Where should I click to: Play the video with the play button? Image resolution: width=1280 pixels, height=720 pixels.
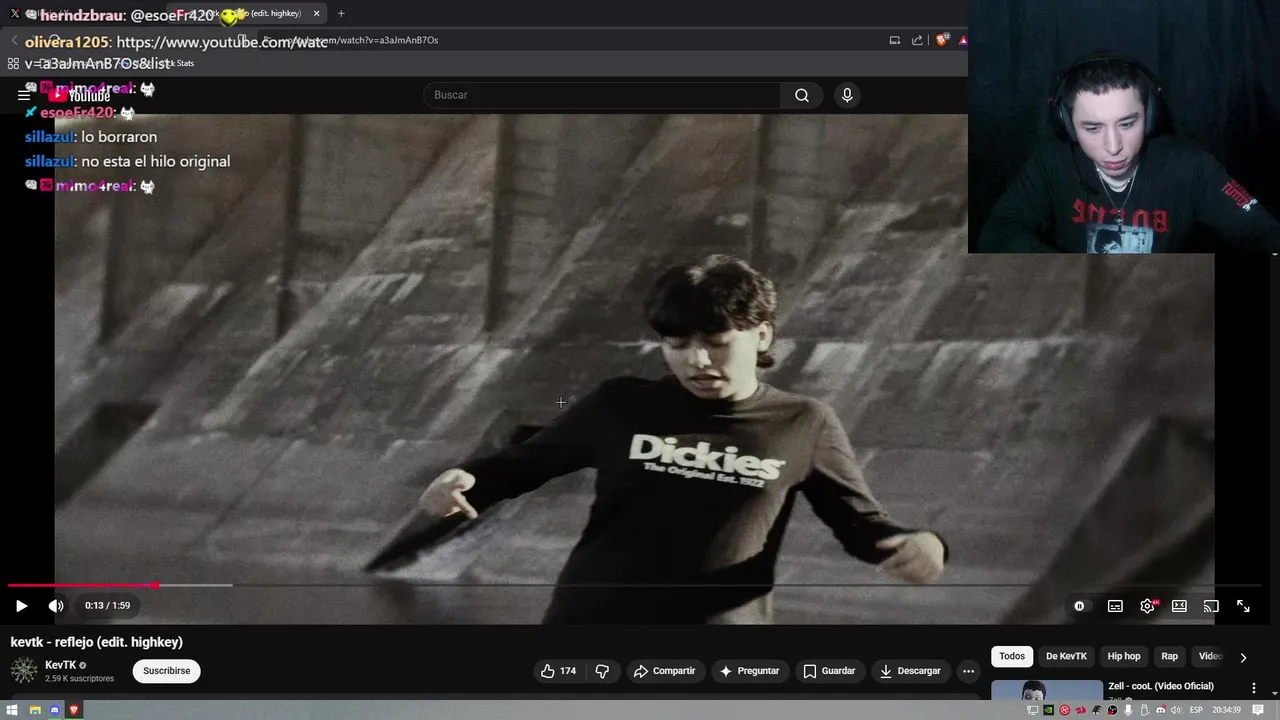tap(21, 605)
